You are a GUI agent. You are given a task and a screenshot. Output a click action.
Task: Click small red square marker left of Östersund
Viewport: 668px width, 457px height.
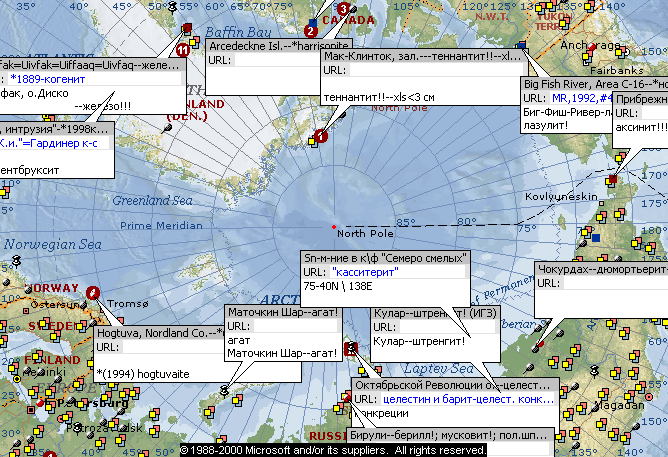[x=26, y=311]
